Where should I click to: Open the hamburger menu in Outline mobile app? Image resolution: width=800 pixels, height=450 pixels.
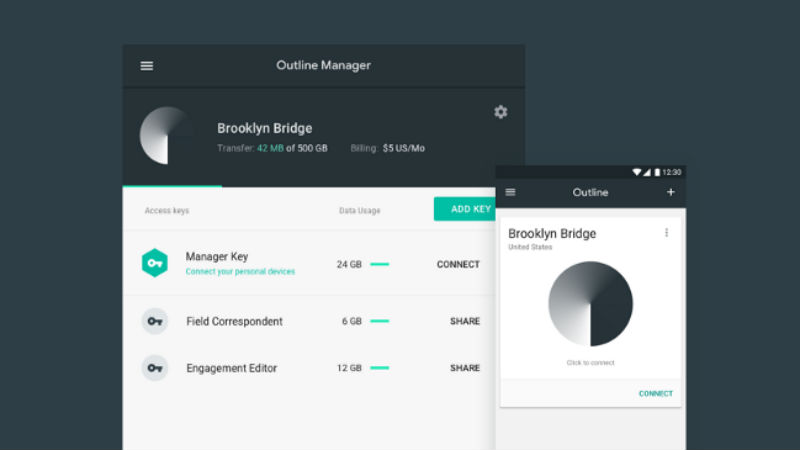point(510,192)
